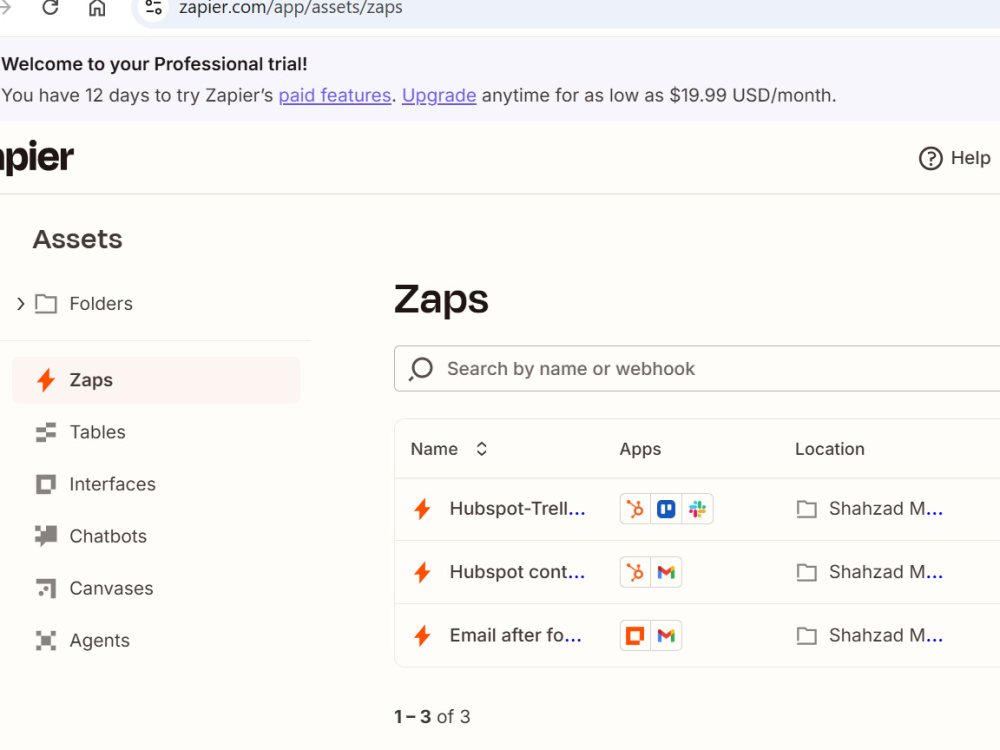Click the Zaps lightning bolt sidebar icon
Image resolution: width=1000 pixels, height=750 pixels.
click(x=46, y=380)
